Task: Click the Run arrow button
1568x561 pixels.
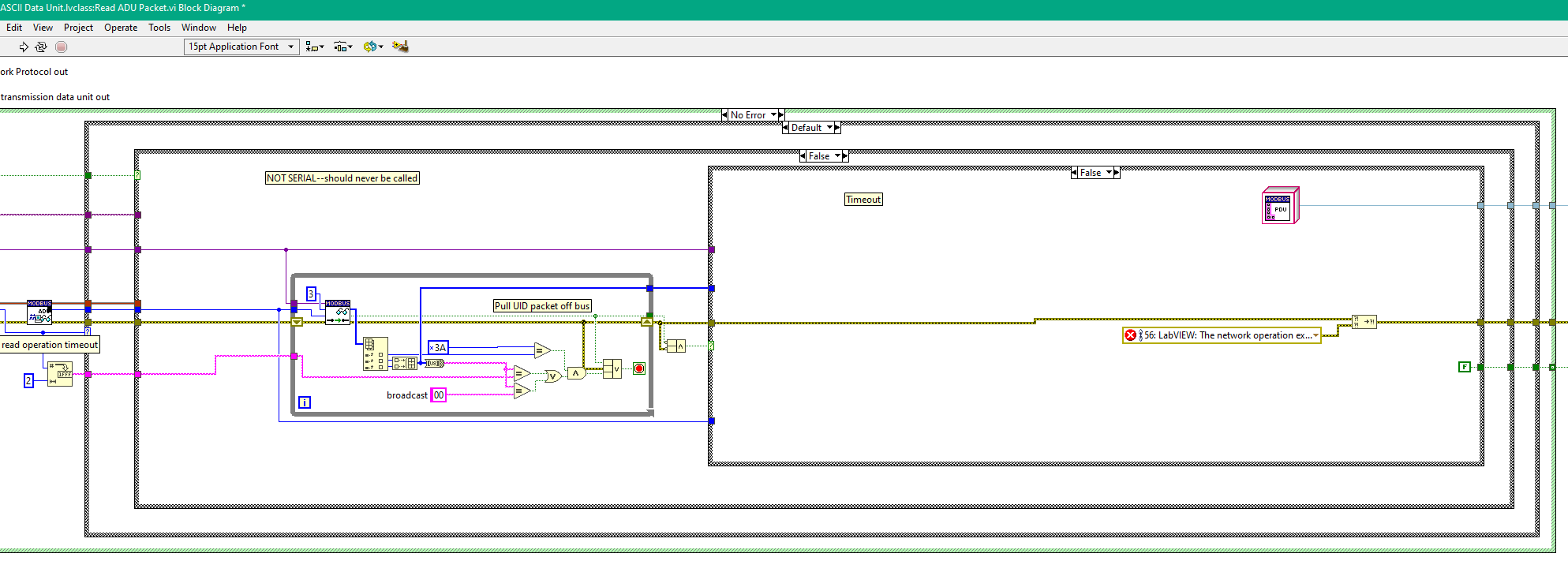Action: point(24,47)
